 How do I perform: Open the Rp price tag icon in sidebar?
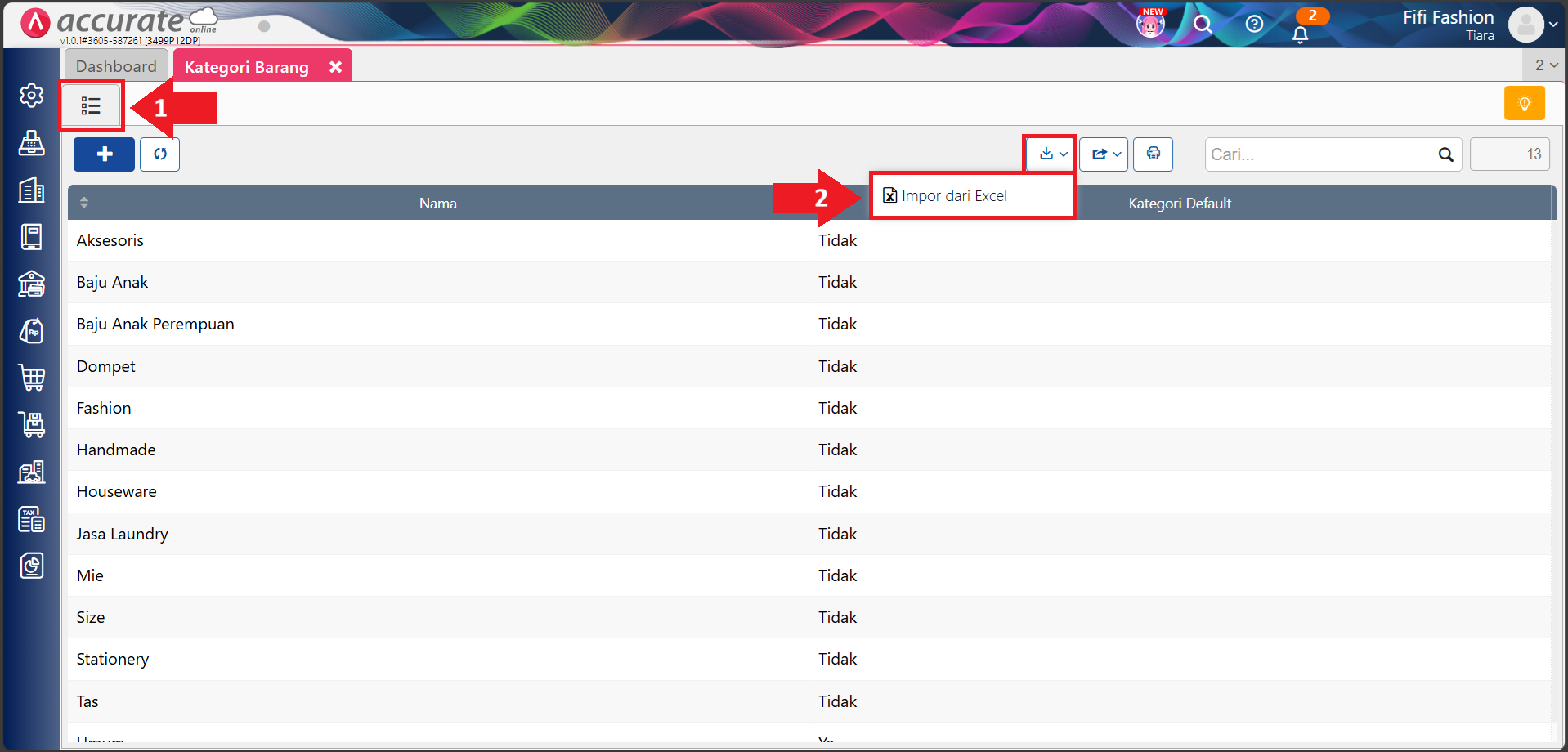click(30, 331)
